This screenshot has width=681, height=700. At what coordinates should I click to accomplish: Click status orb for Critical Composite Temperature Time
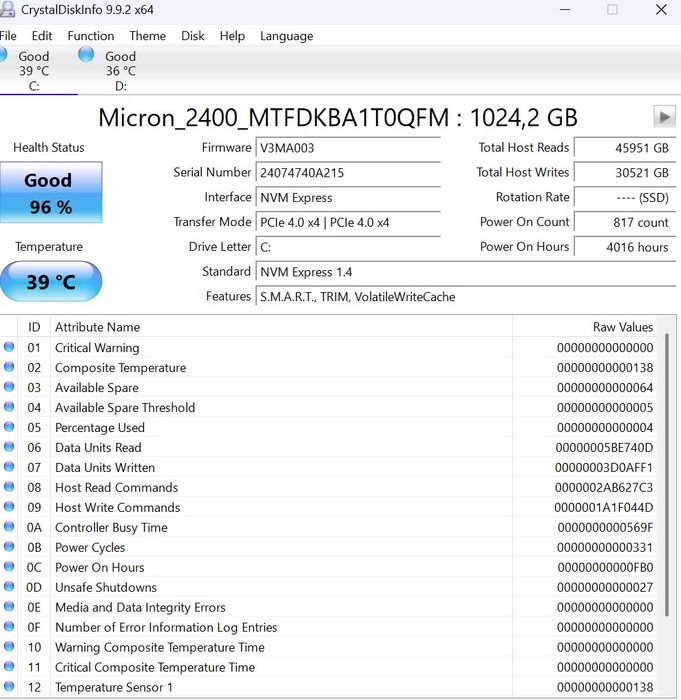pos(9,666)
